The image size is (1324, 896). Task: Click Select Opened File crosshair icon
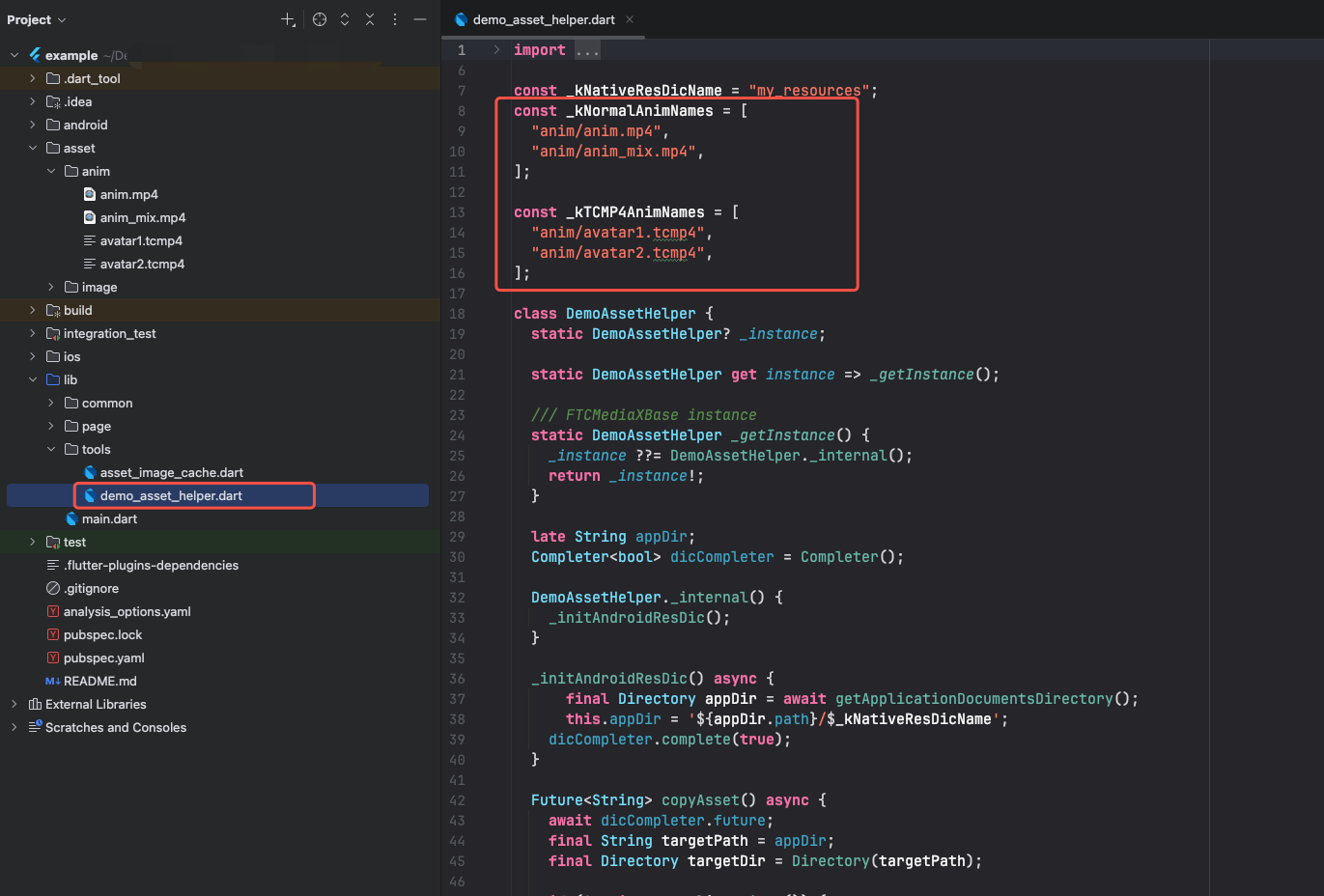[320, 19]
